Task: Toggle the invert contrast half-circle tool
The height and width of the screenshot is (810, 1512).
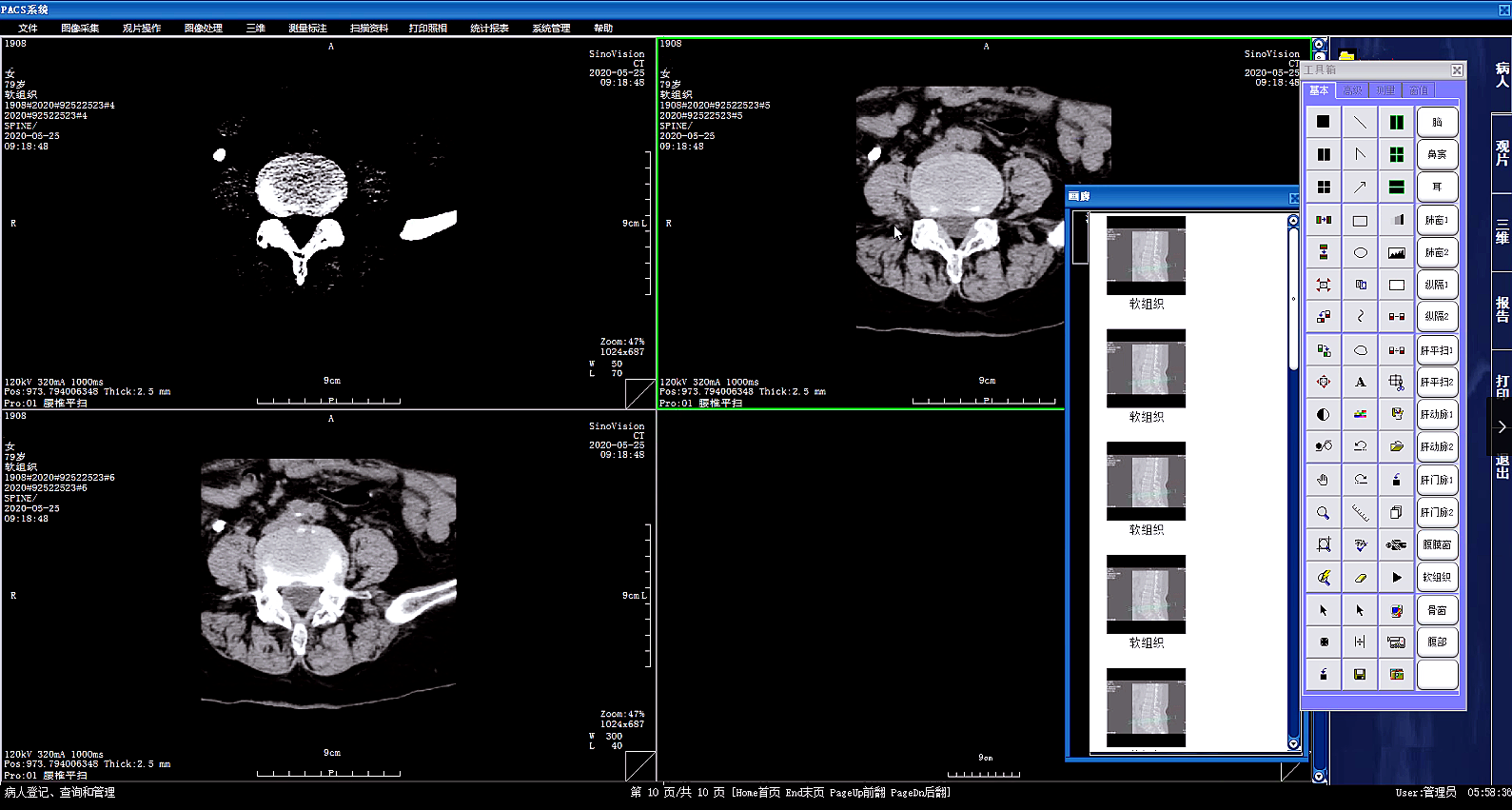Action: (1324, 414)
